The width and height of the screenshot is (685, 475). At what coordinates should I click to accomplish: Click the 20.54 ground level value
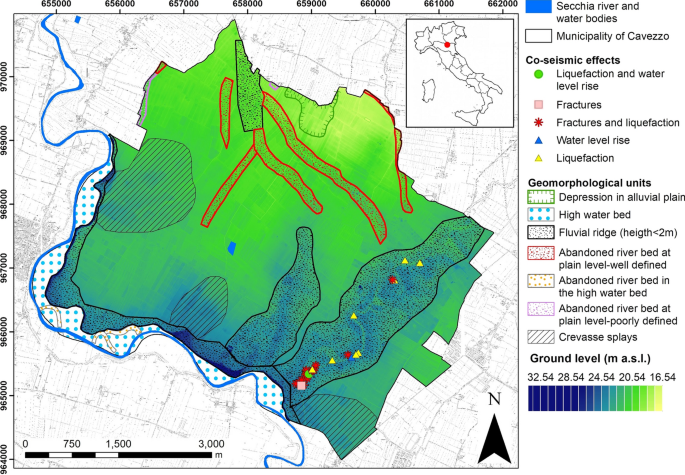pyautogui.click(x=631, y=377)
